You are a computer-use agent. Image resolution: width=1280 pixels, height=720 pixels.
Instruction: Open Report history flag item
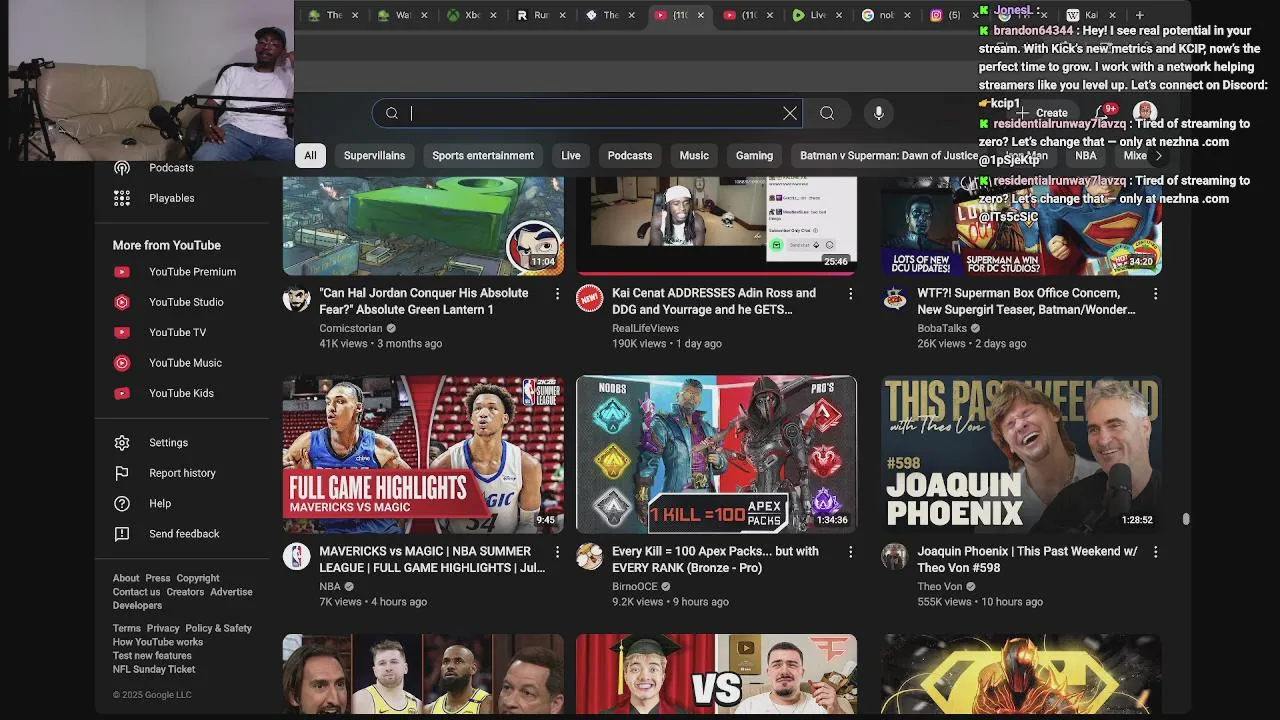click(x=182, y=473)
